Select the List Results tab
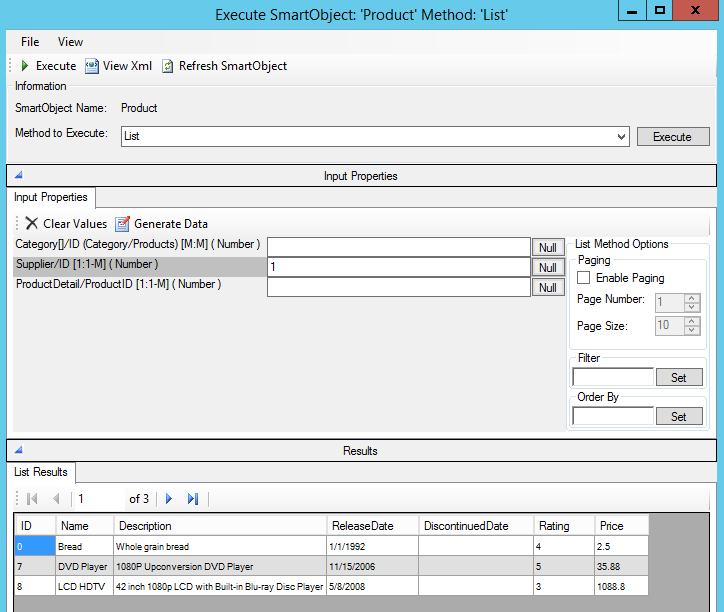Image resolution: width=724 pixels, height=612 pixels. coord(41,472)
